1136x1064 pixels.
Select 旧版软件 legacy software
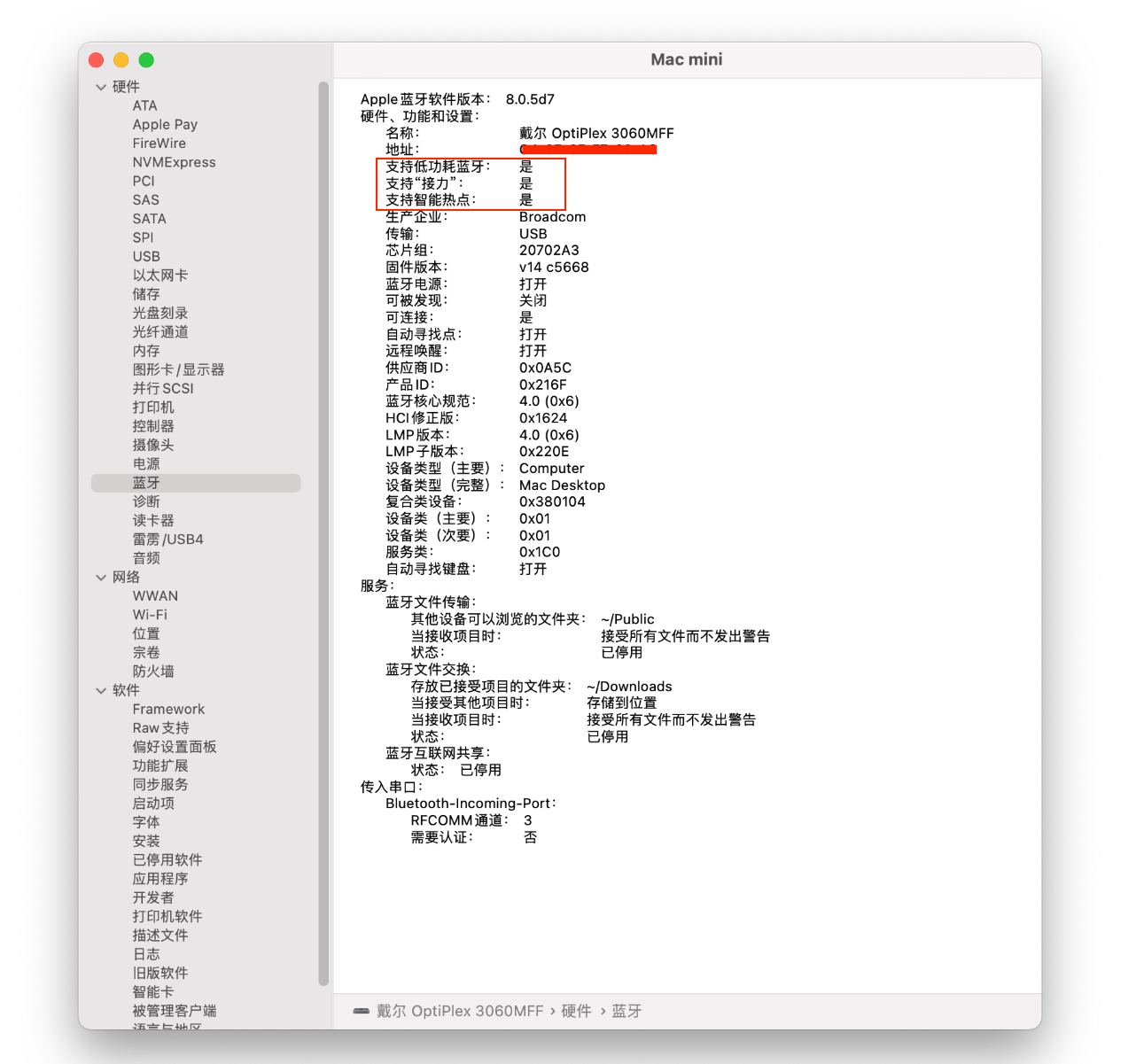point(160,973)
